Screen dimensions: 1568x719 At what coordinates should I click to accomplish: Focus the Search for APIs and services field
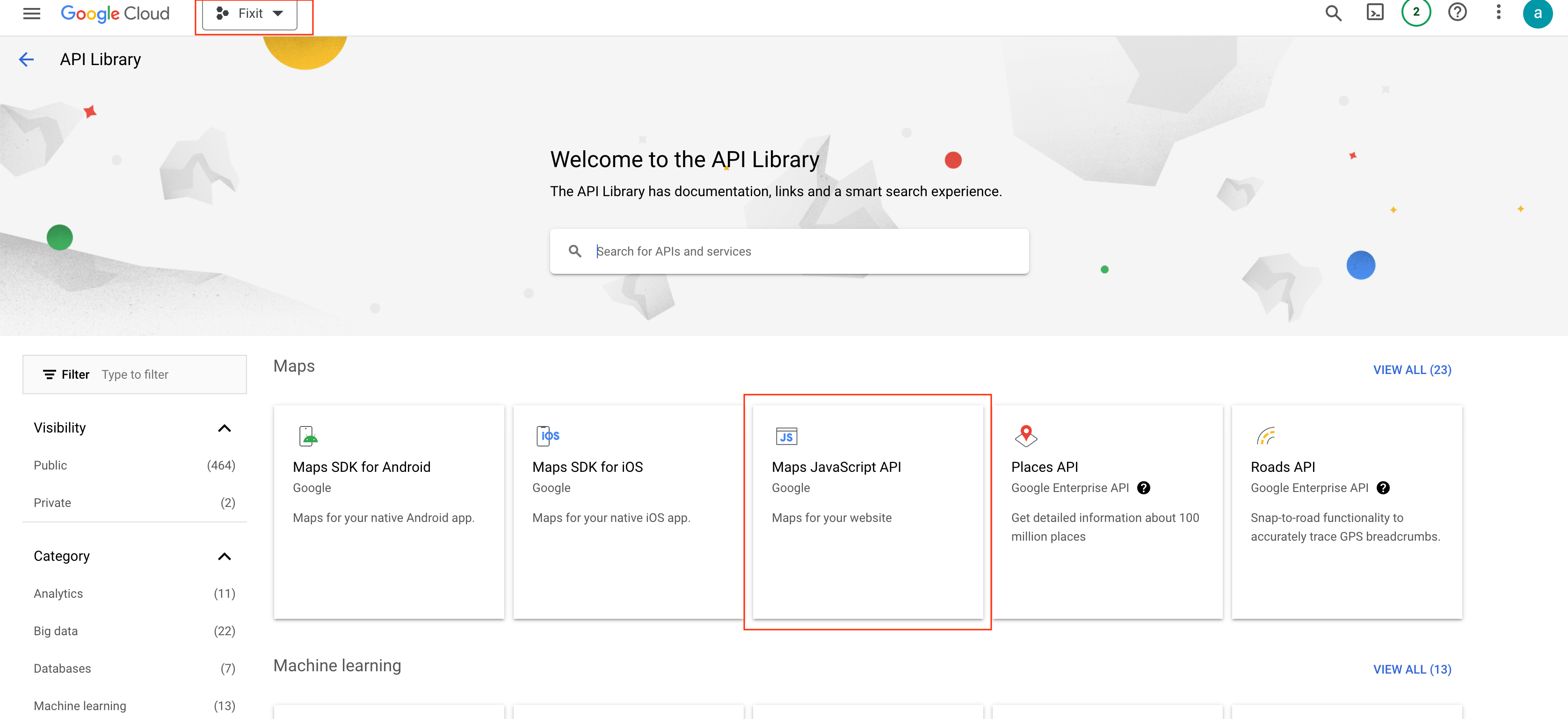[x=789, y=251]
